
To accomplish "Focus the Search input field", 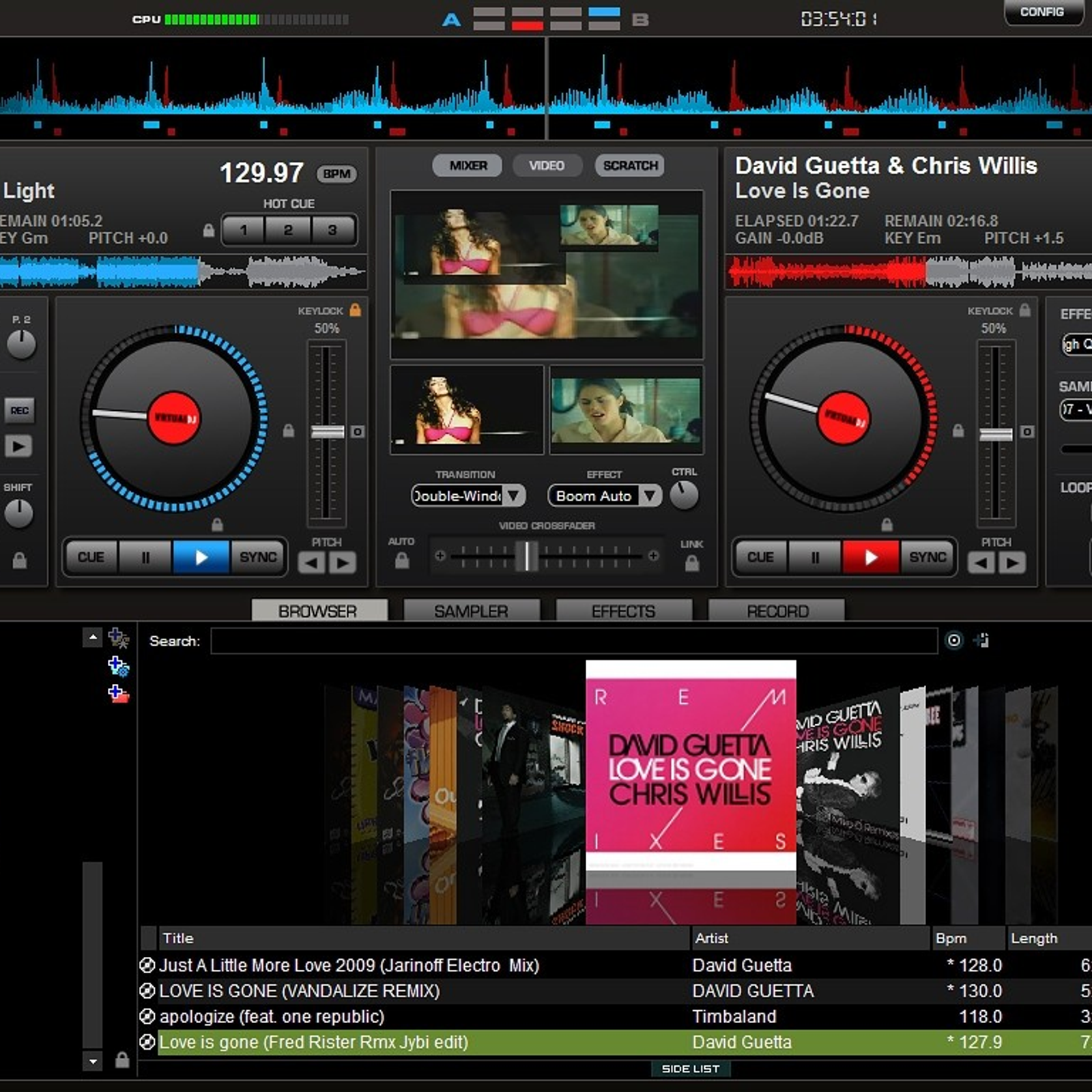I will pyautogui.click(x=574, y=641).
